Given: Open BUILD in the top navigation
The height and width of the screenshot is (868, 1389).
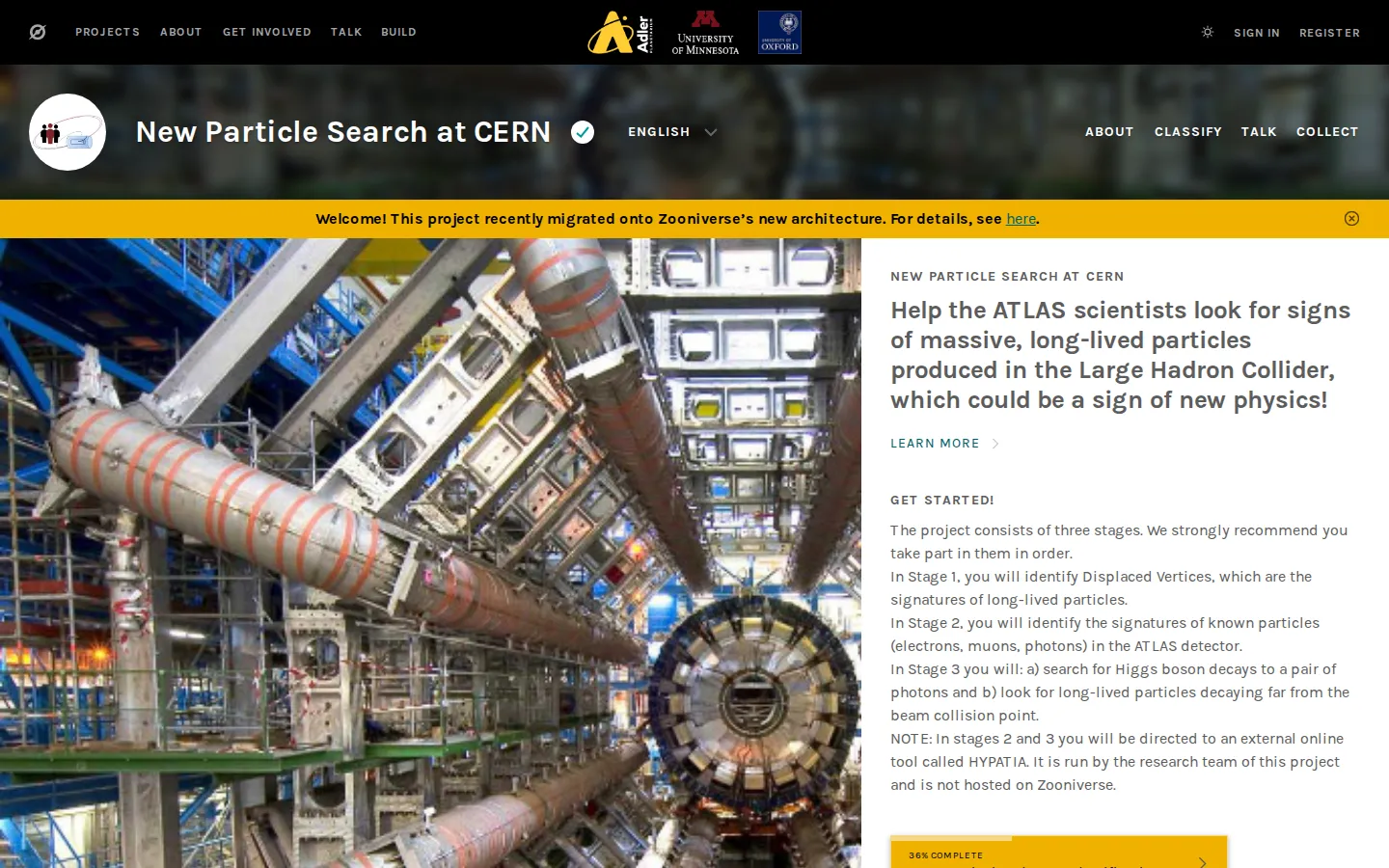Looking at the screenshot, I should point(398,32).
